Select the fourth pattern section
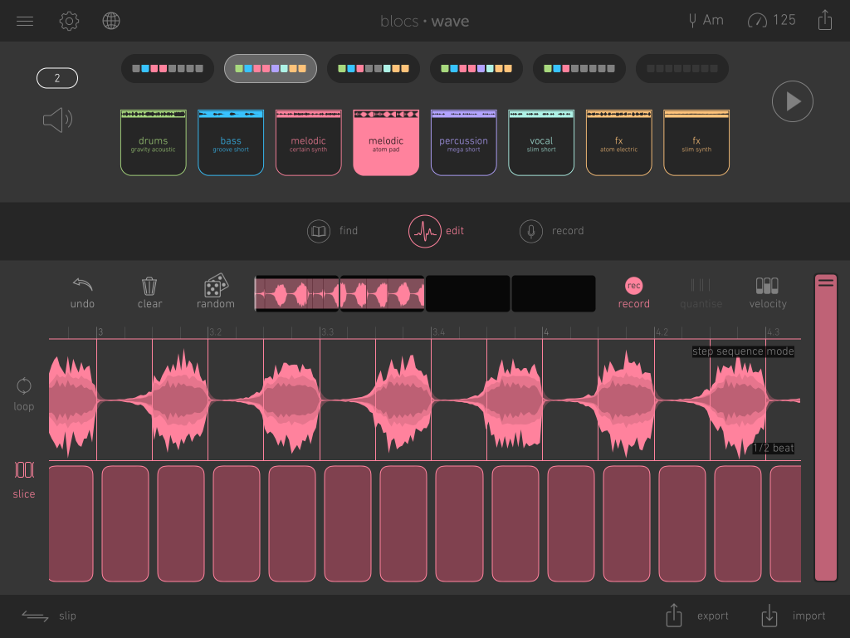The height and width of the screenshot is (638, 850). click(476, 69)
